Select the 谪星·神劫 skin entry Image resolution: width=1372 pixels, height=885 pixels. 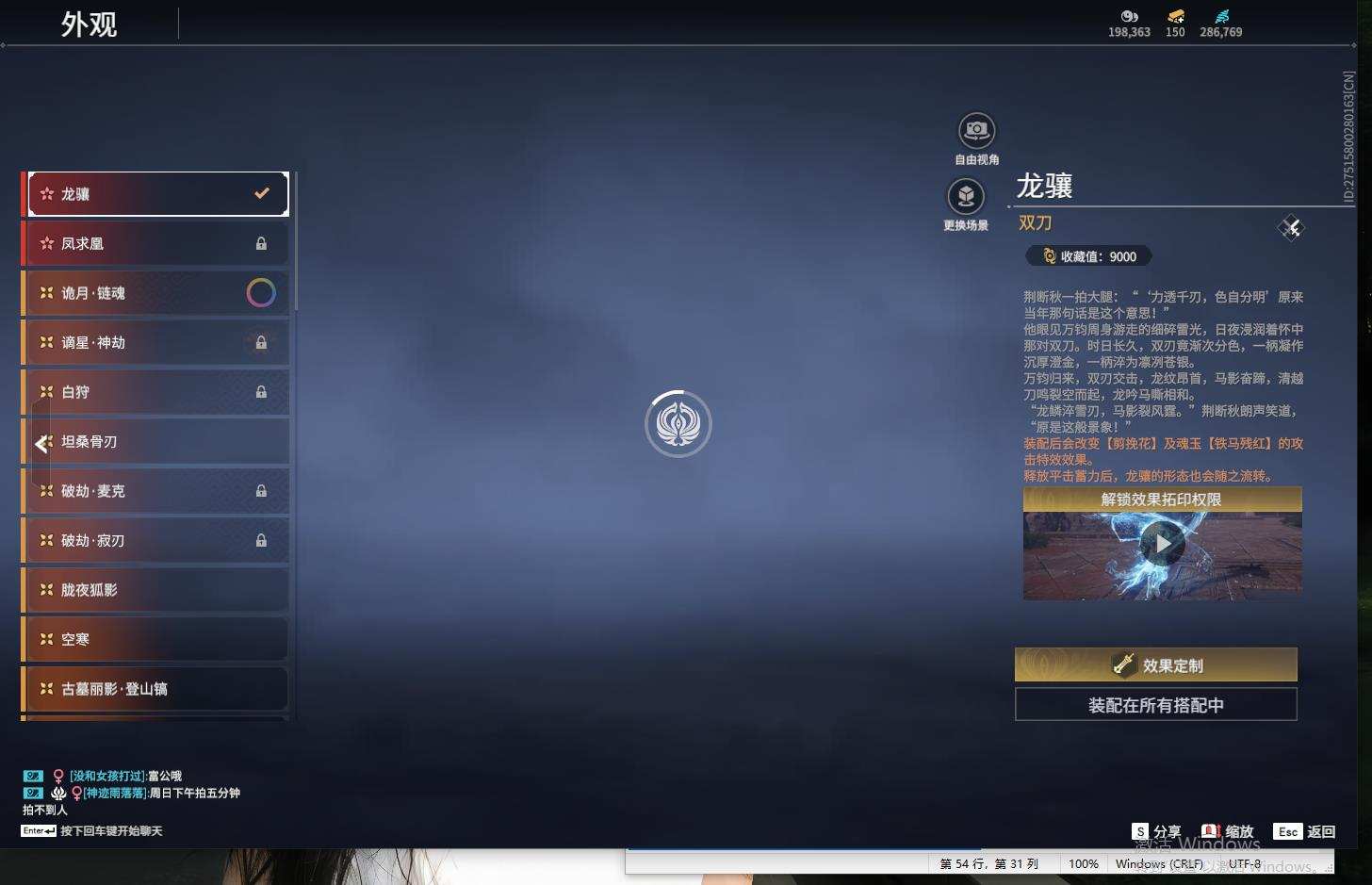[x=155, y=342]
